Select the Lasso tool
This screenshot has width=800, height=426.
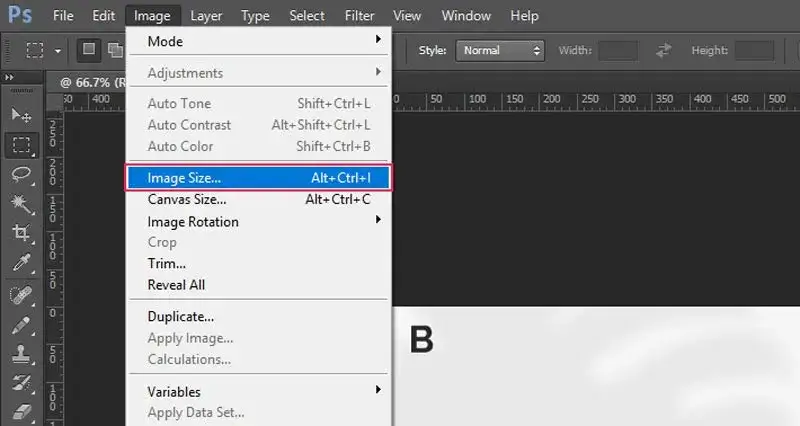point(20,174)
